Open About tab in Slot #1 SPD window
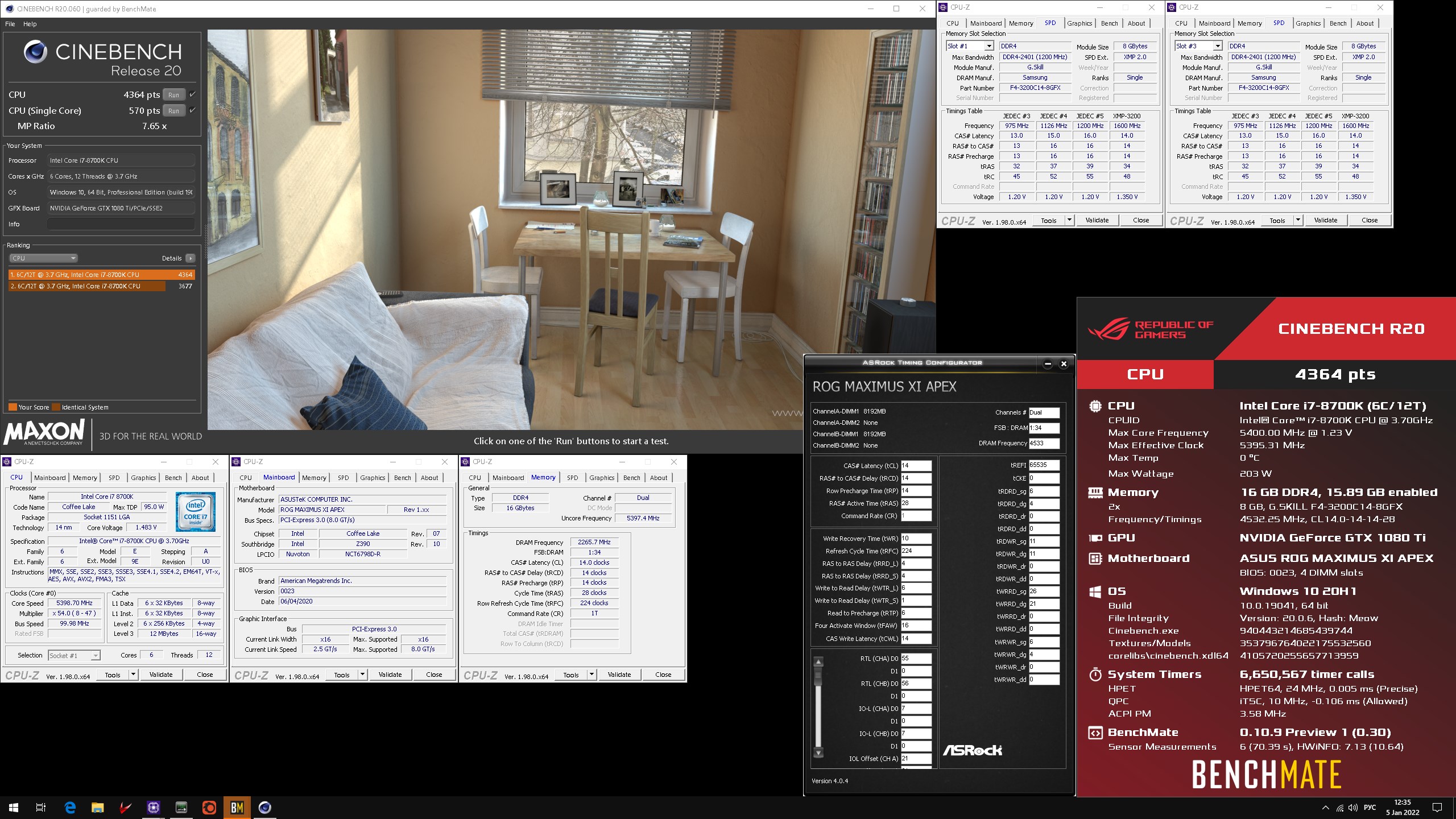This screenshot has width=1456, height=819. 1136,23
